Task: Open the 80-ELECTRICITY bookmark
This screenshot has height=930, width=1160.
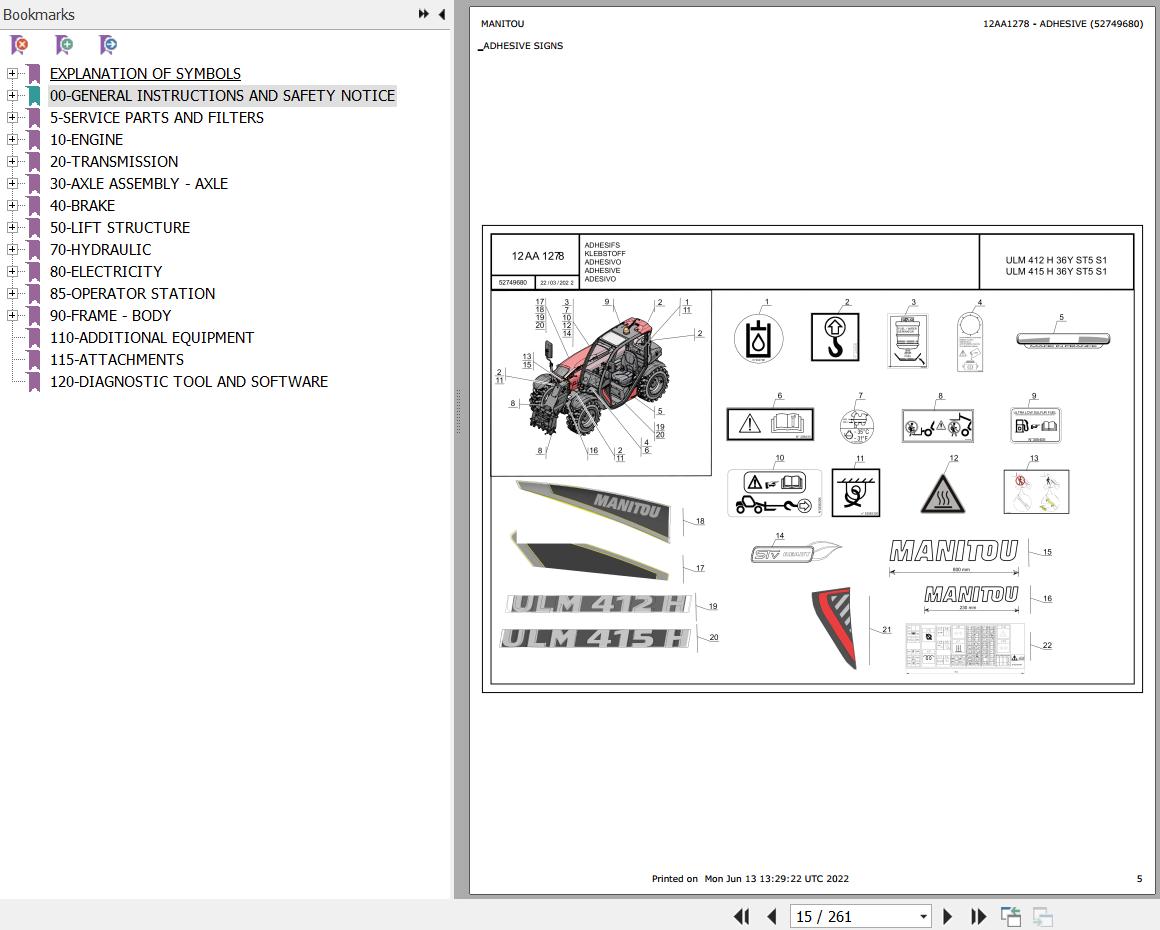Action: [106, 272]
